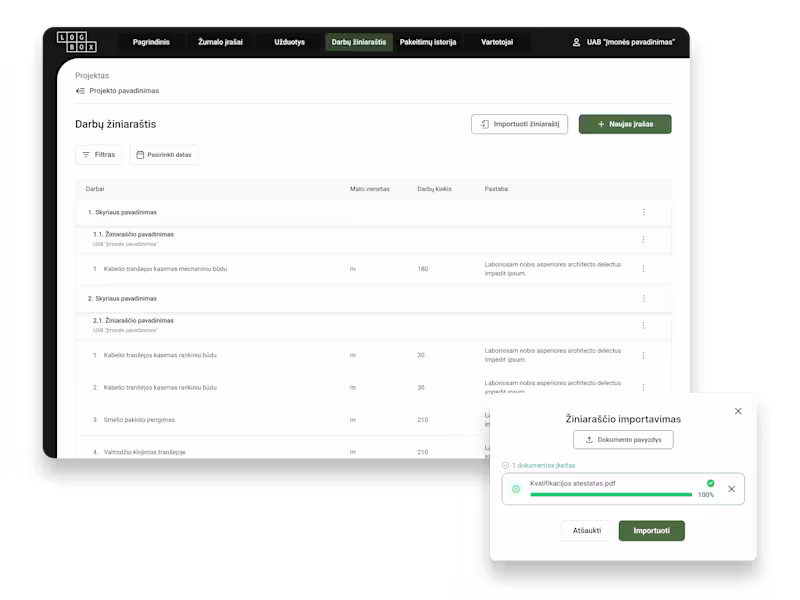Image resolution: width=800 pixels, height=600 pixels.
Task: Open the Pagrindinis tab
Action: point(151,42)
